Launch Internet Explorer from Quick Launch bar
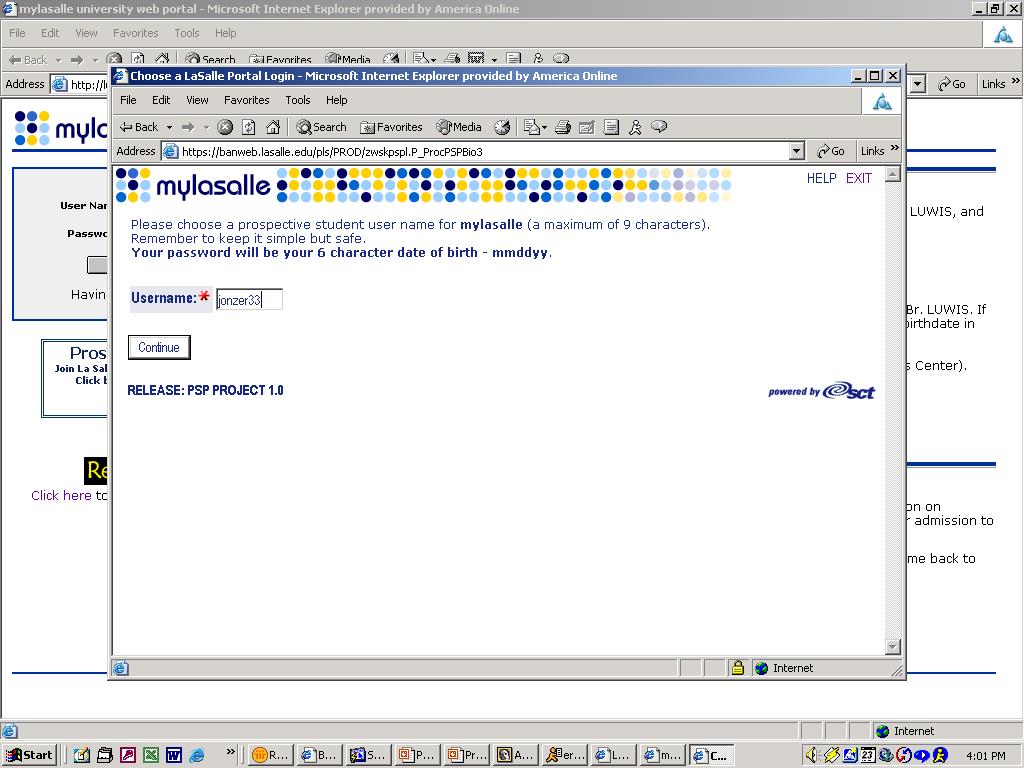 click(x=197, y=755)
